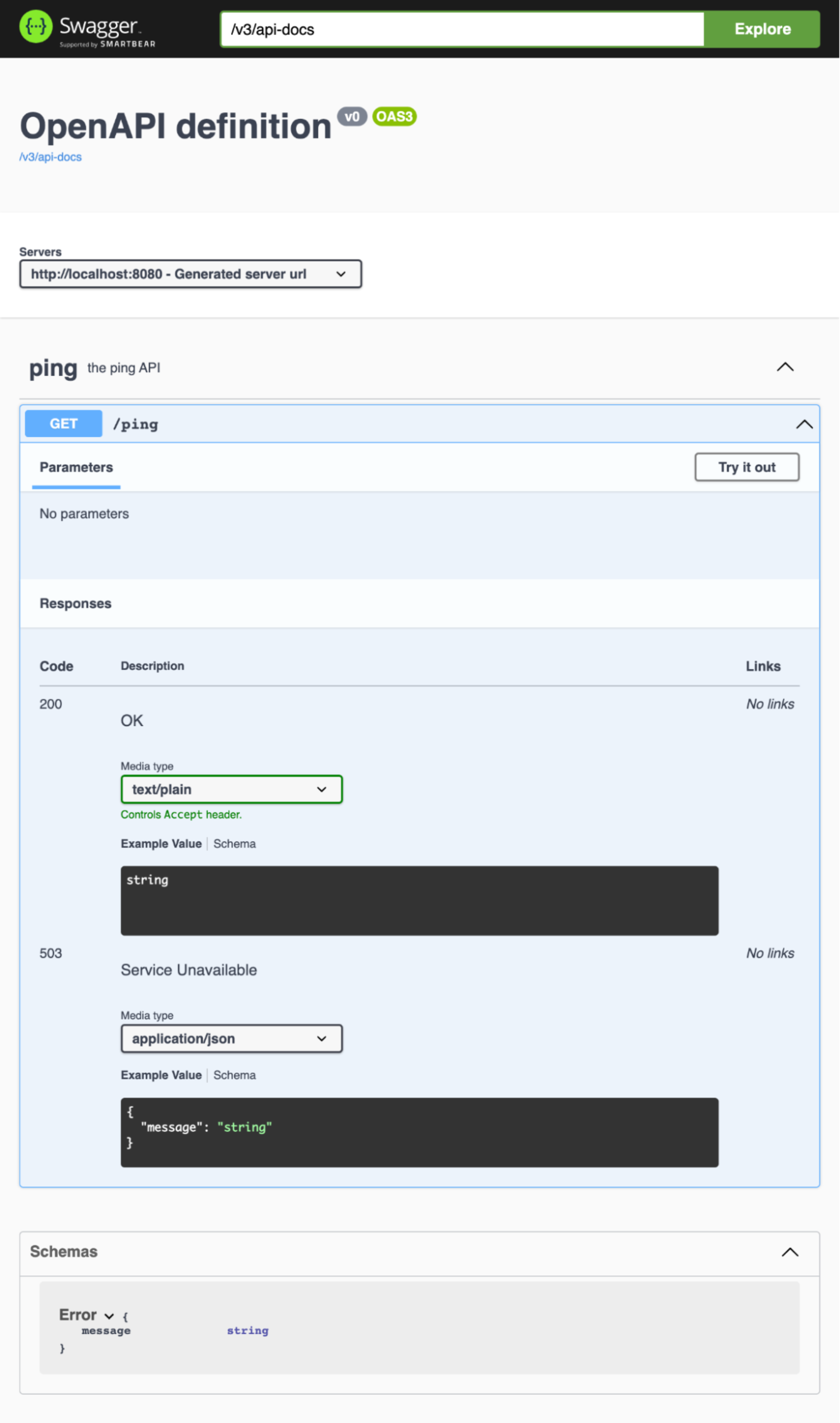Click the Try it out button
Image resolution: width=840 pixels, height=1423 pixels.
click(x=746, y=467)
